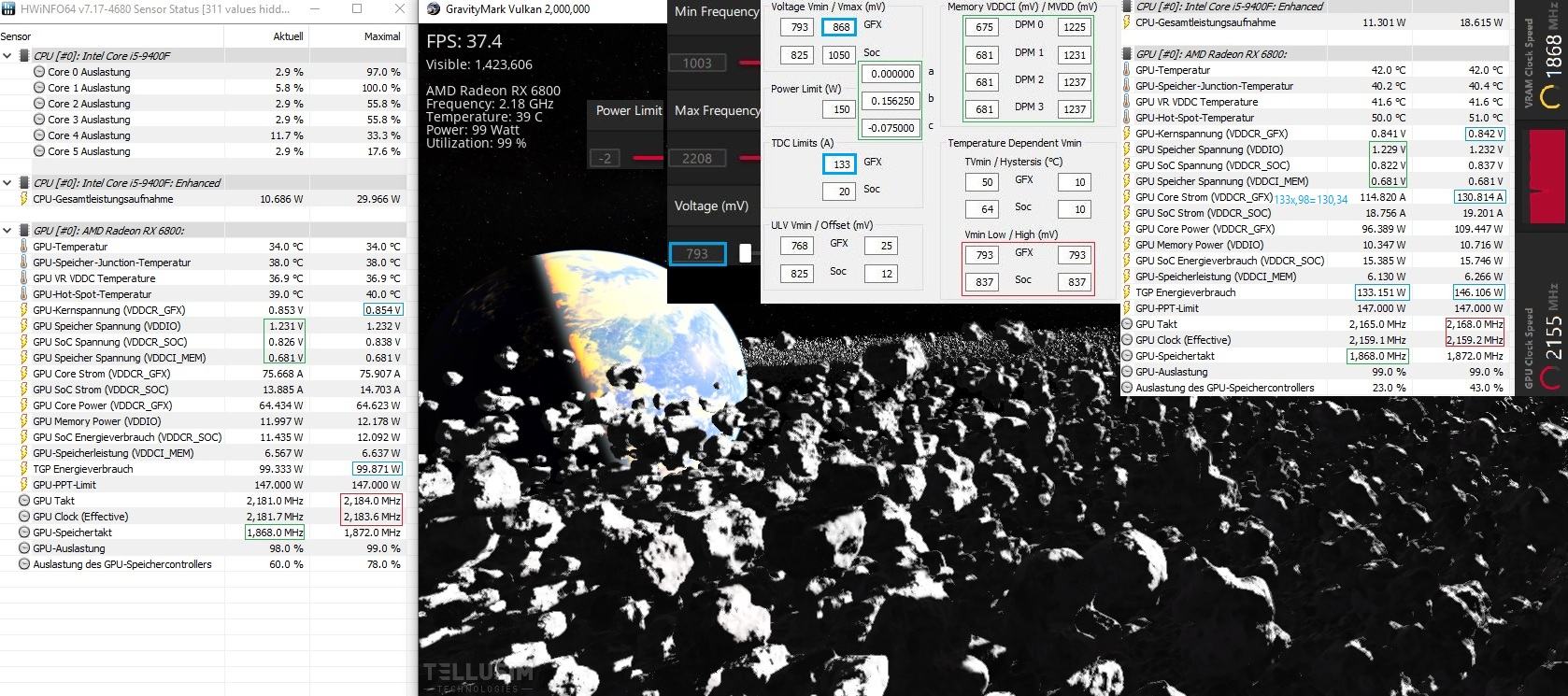Click the Voltage (mV) 793 overlay field

(x=697, y=253)
